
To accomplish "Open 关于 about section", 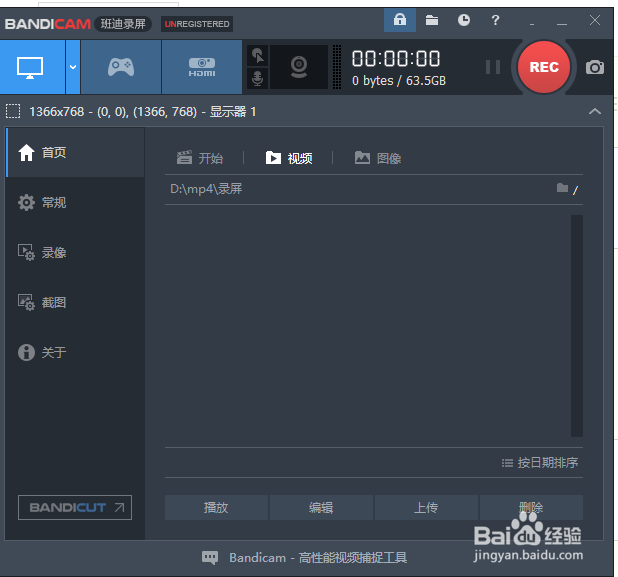I will tap(75, 352).
